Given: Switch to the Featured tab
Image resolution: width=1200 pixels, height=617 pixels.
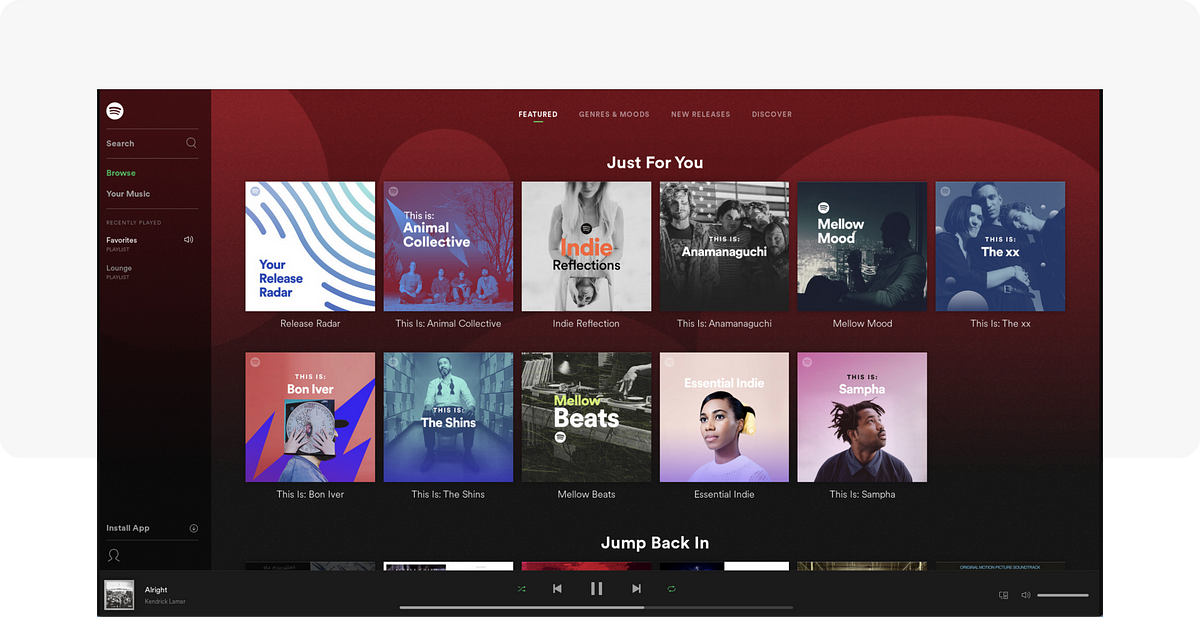Looking at the screenshot, I should (x=538, y=114).
